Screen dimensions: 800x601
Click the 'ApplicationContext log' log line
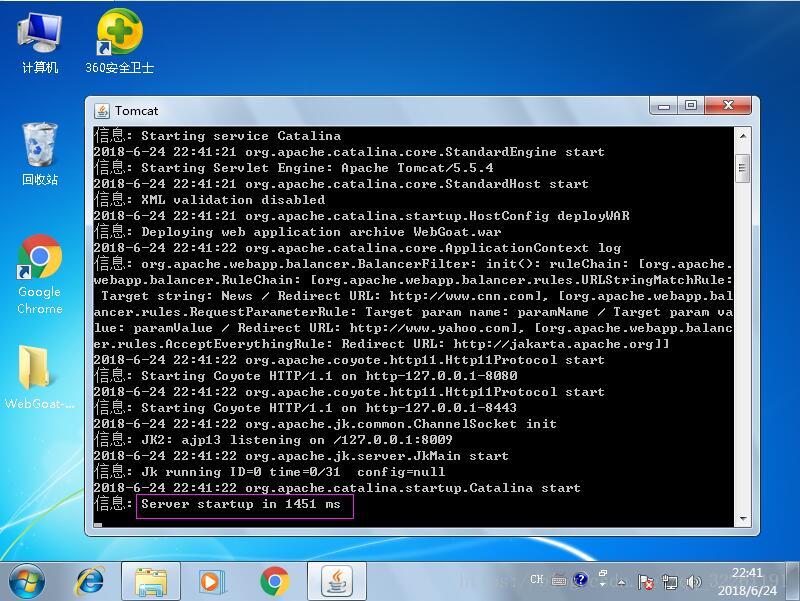[x=357, y=248]
